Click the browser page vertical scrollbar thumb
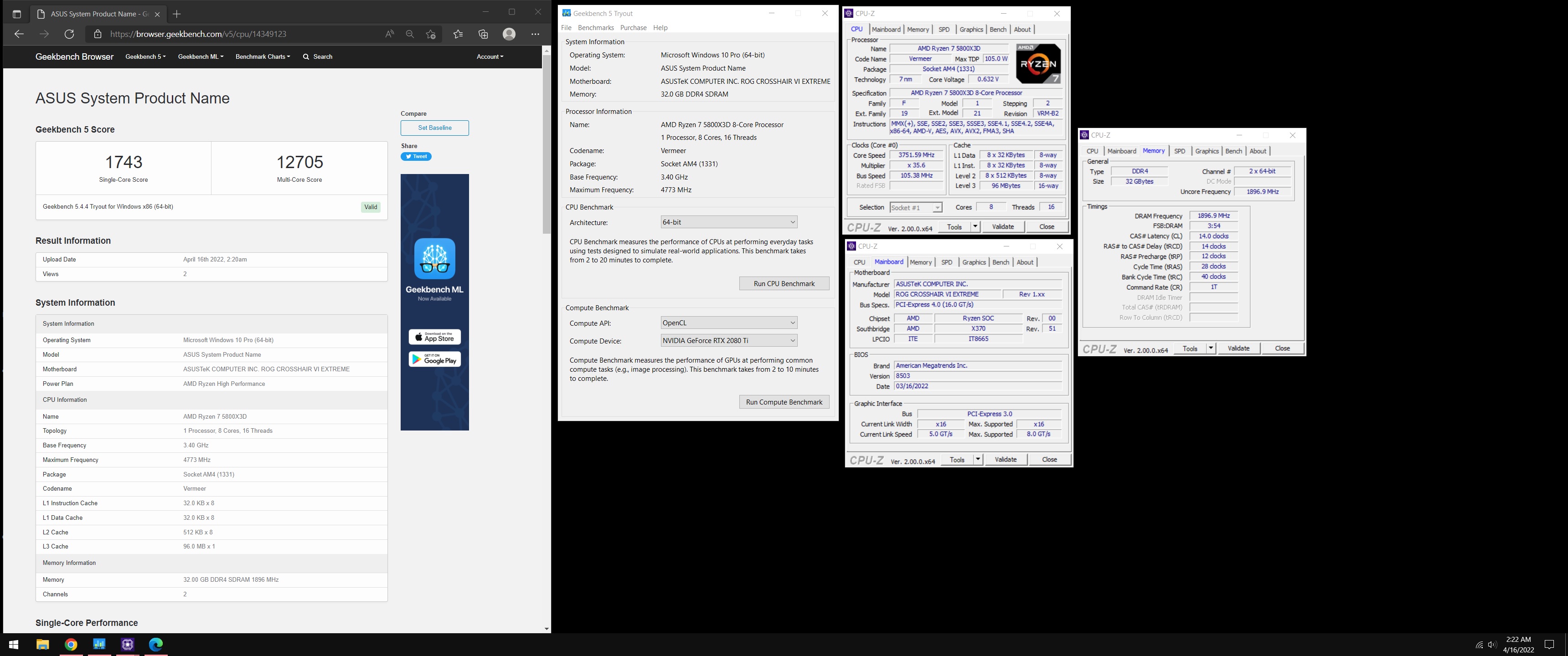This screenshot has width=1568, height=656. [x=546, y=144]
